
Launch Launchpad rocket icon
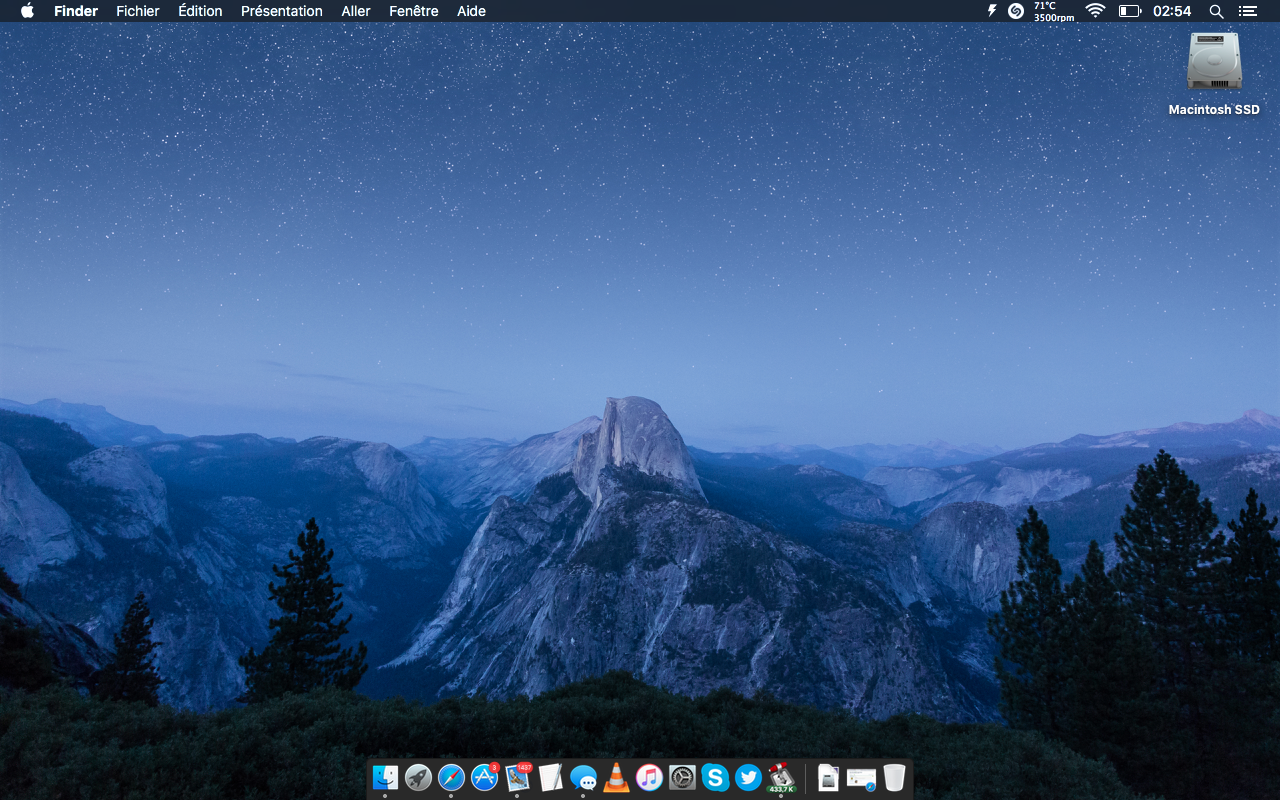(x=418, y=777)
